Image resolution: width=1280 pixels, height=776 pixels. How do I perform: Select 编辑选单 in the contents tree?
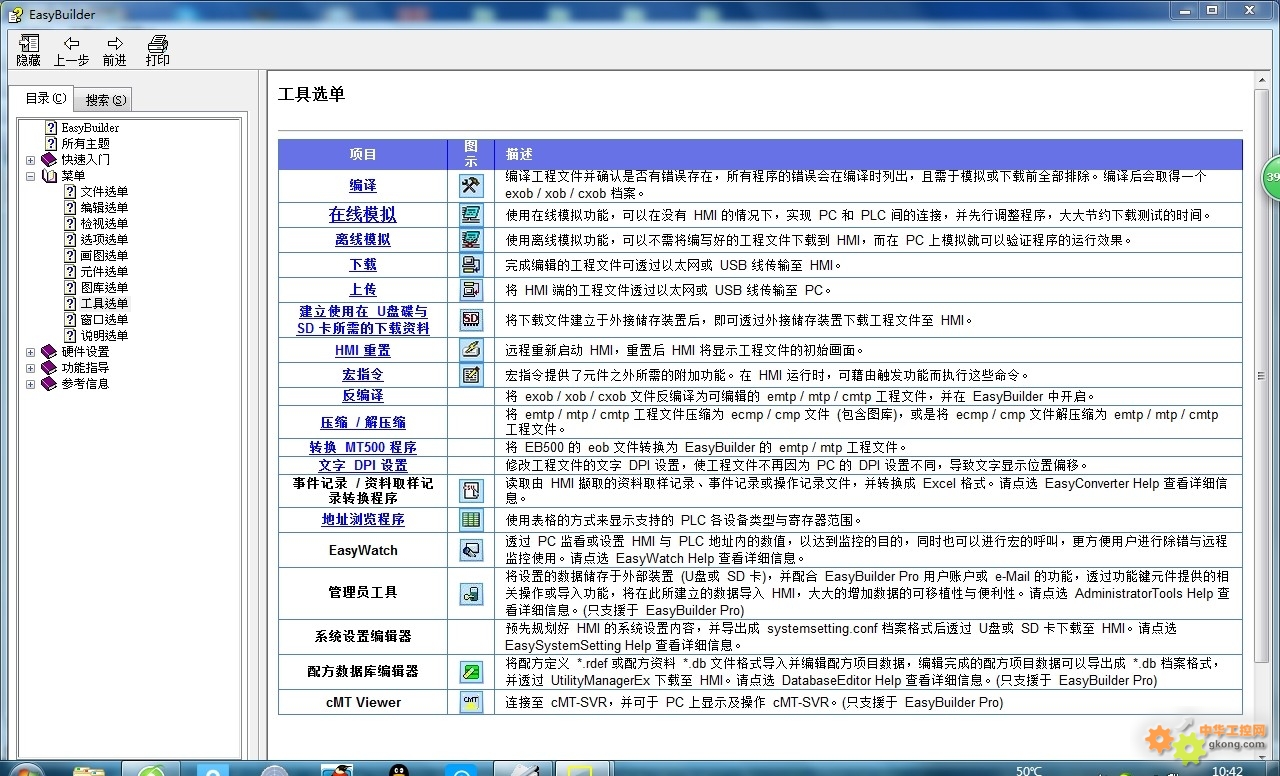(x=104, y=208)
